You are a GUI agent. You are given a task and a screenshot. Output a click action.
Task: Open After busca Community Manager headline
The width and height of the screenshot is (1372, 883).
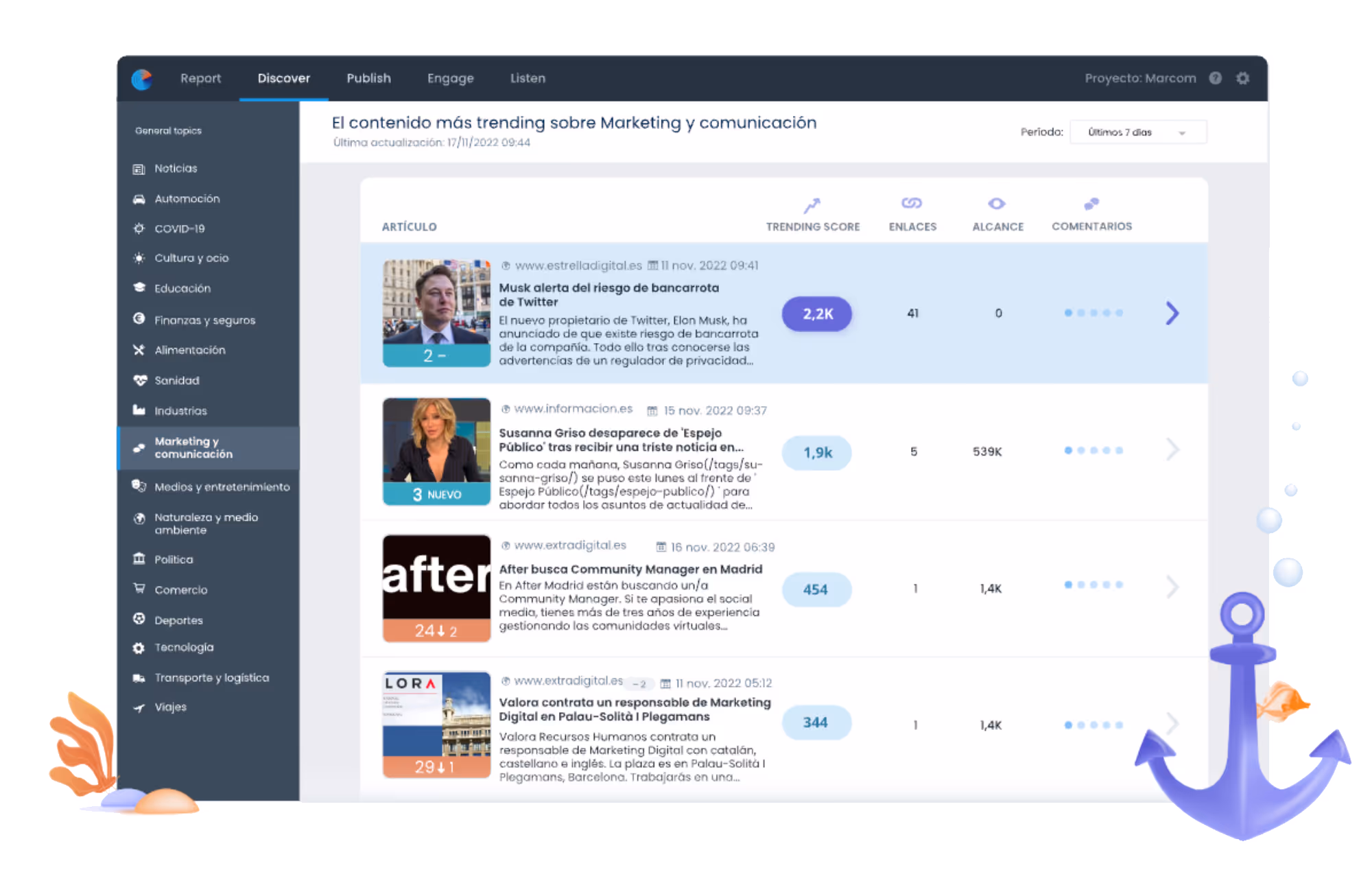click(x=630, y=569)
